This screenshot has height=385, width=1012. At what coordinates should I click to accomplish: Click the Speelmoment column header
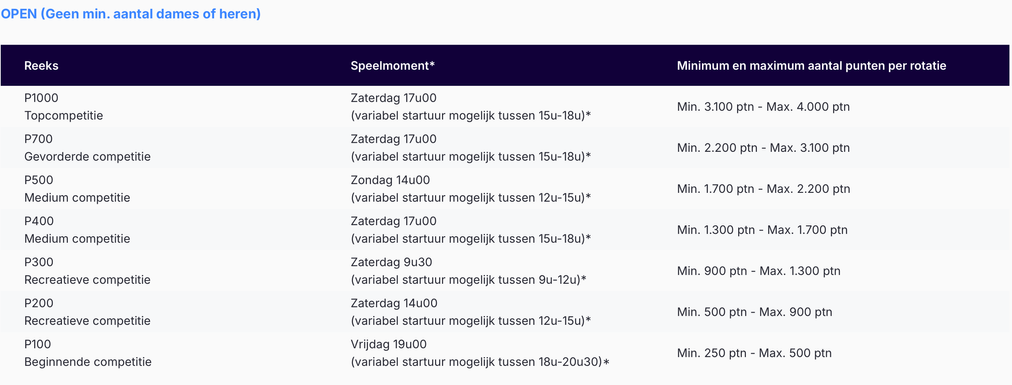tap(393, 66)
